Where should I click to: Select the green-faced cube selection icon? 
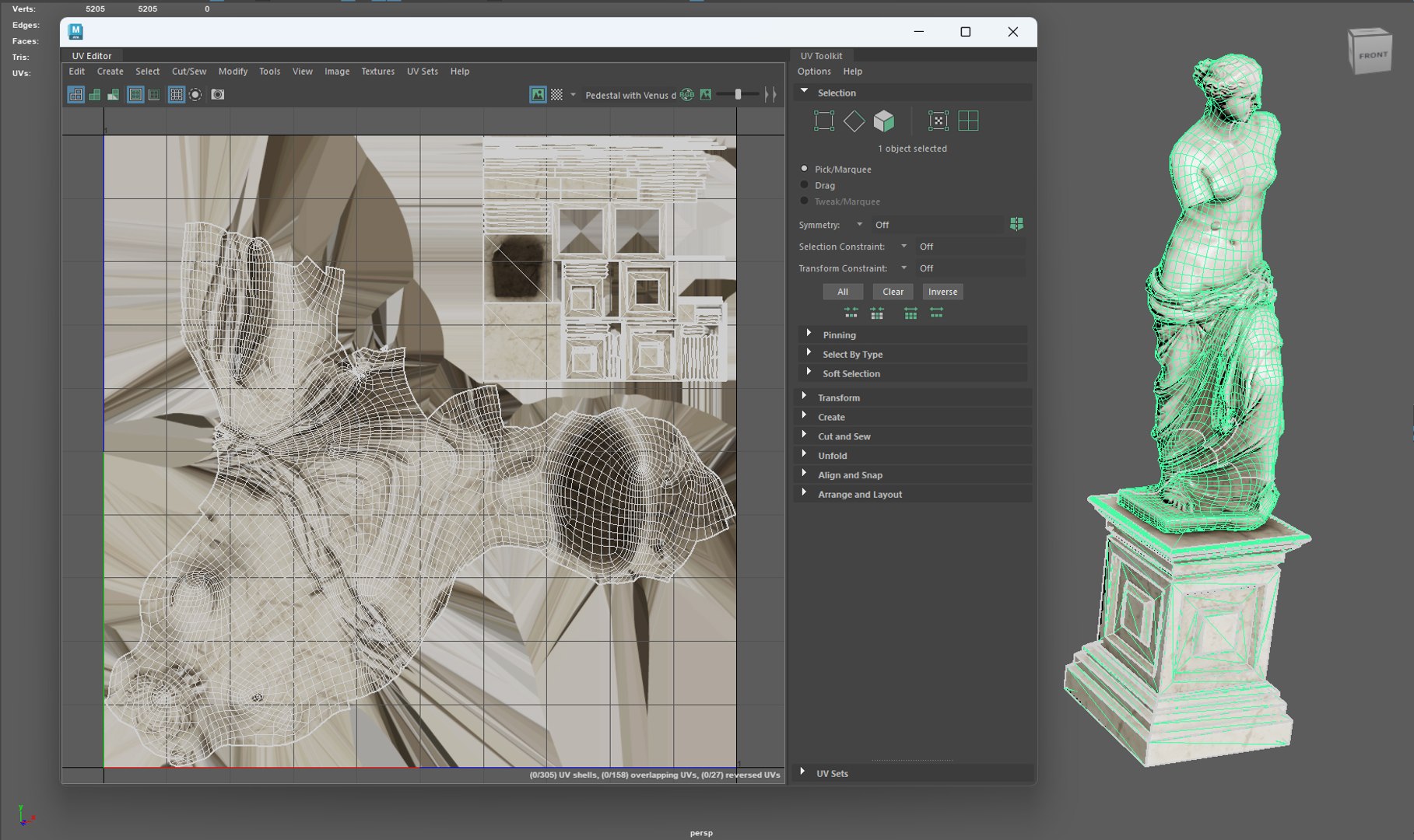tap(884, 121)
